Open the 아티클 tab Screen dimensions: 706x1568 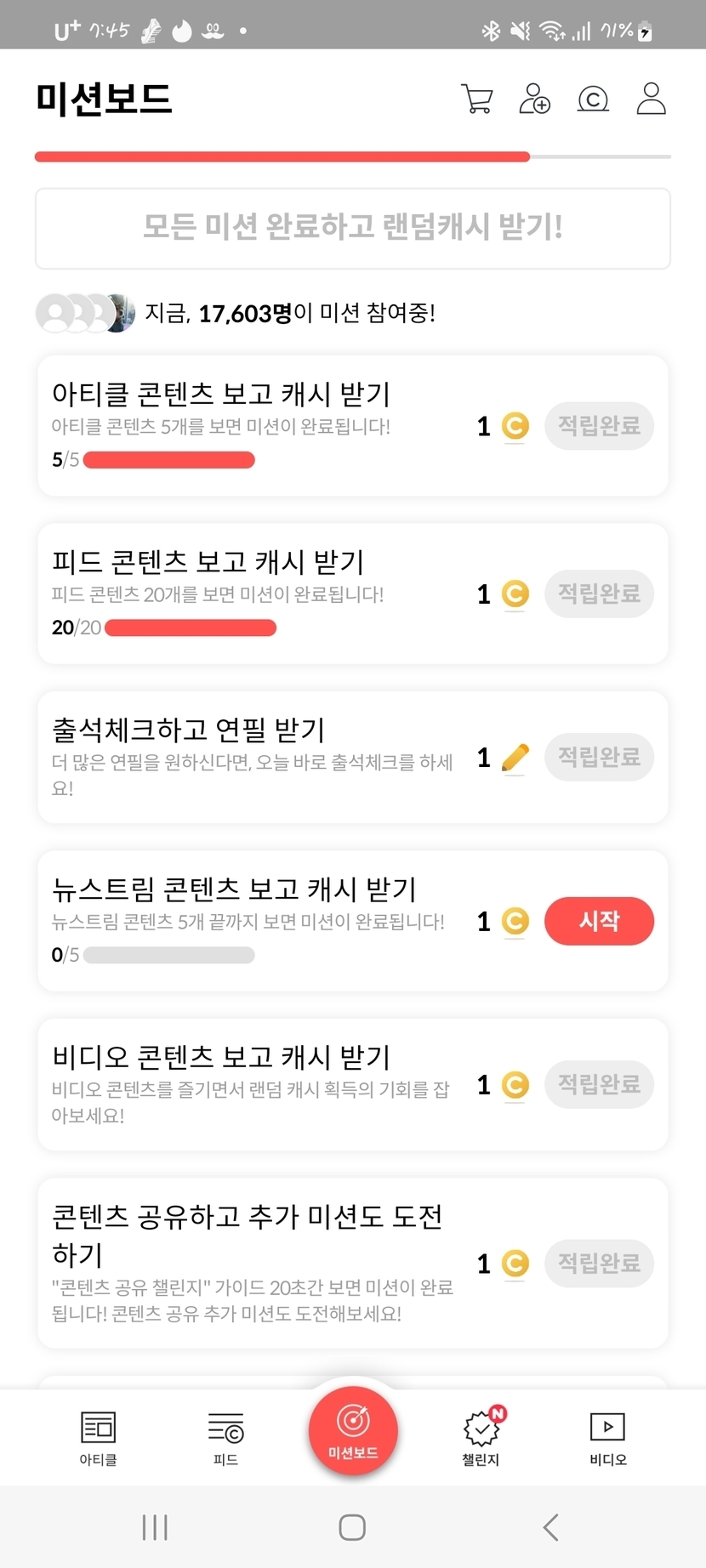pos(98,1437)
